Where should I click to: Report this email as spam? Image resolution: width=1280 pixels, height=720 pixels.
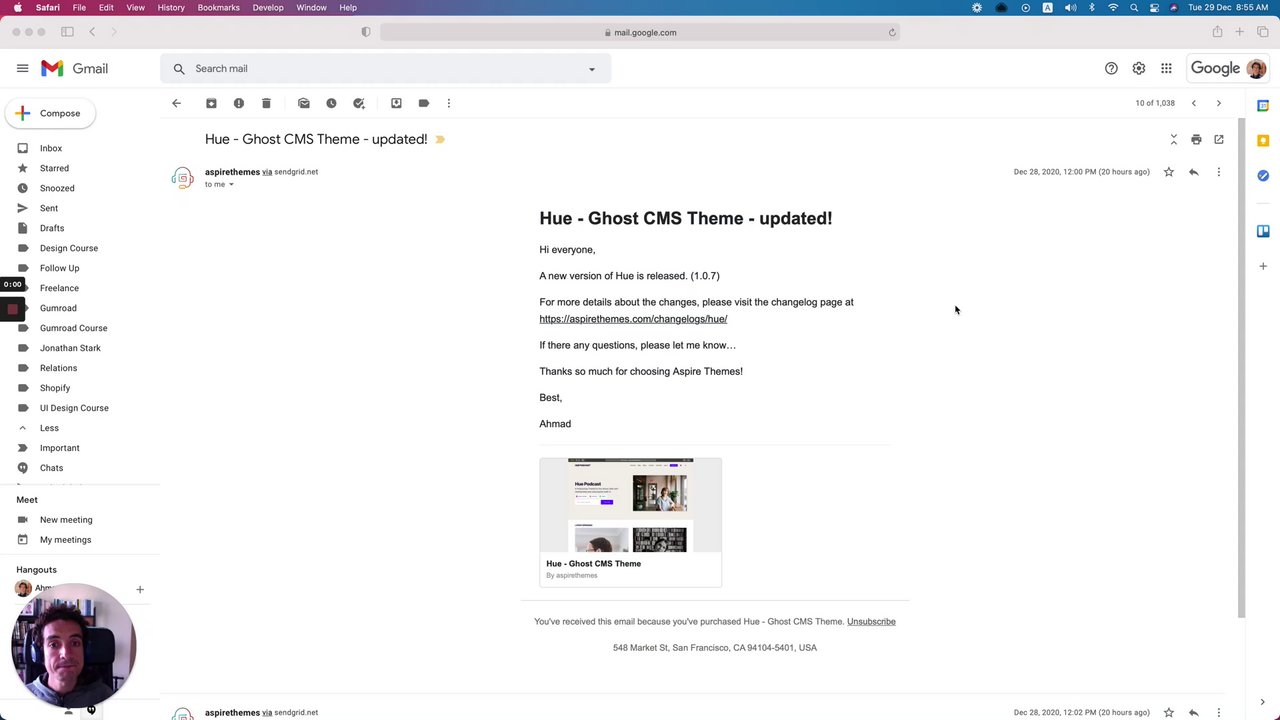pyautogui.click(x=238, y=103)
